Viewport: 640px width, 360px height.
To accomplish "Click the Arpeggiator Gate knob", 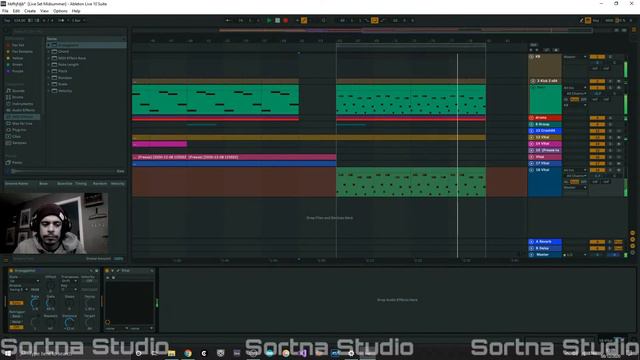I will tap(51, 303).
